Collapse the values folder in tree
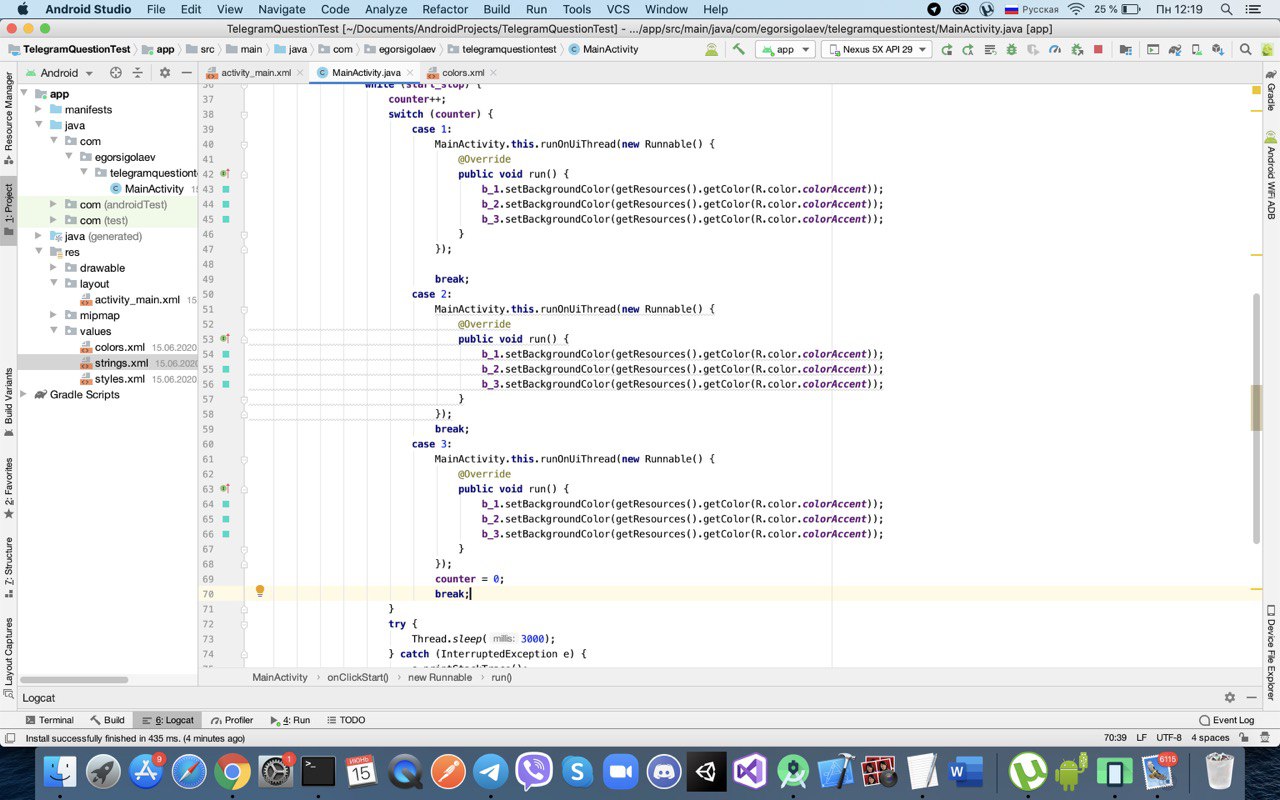1280x800 pixels. pos(54,331)
